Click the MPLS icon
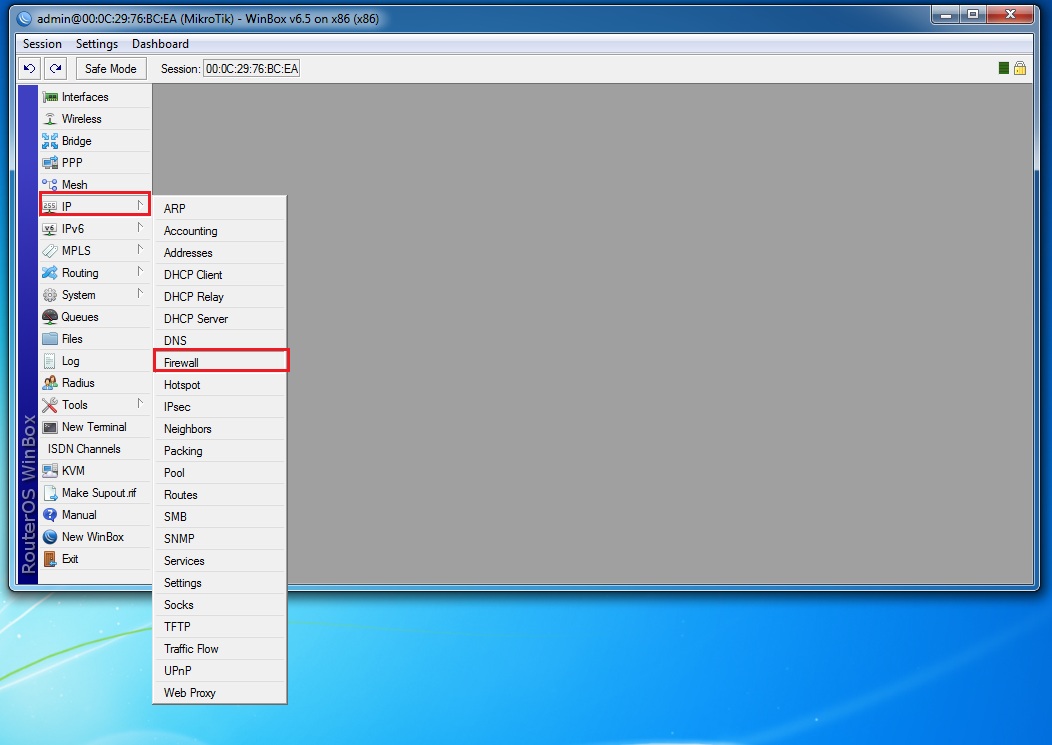The height and width of the screenshot is (745, 1052). [x=50, y=251]
